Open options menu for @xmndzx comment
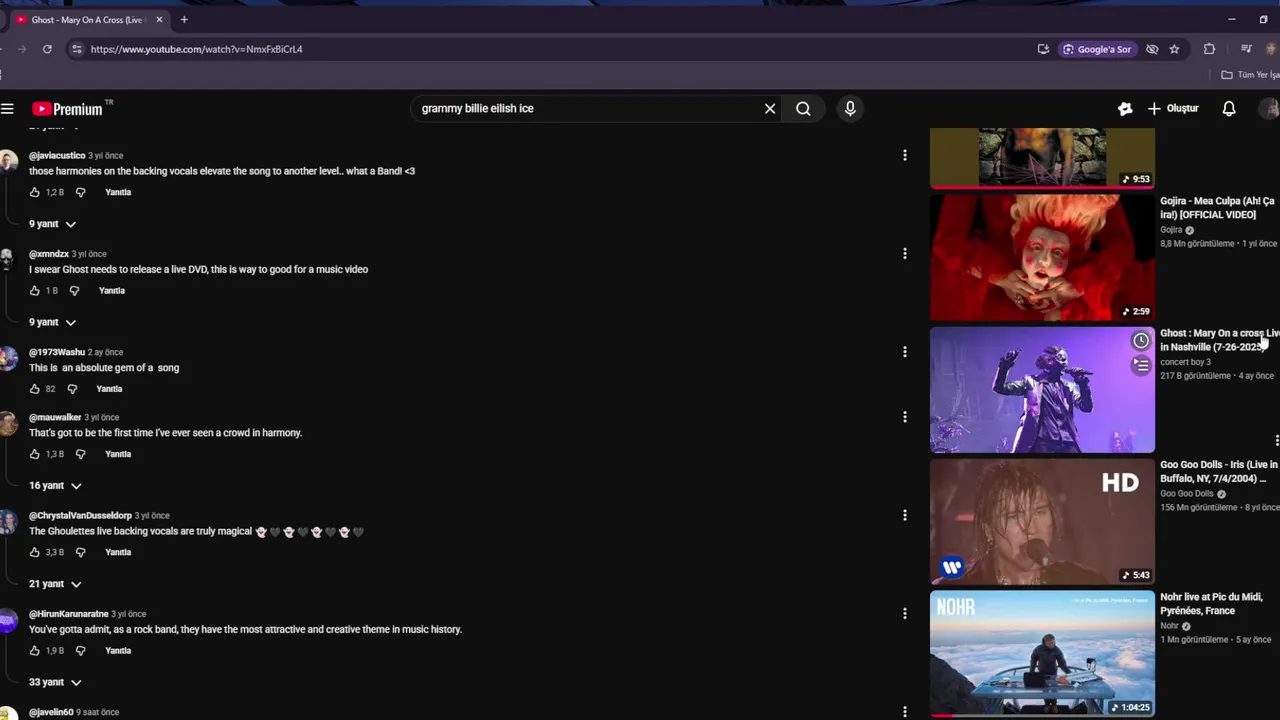 point(905,254)
